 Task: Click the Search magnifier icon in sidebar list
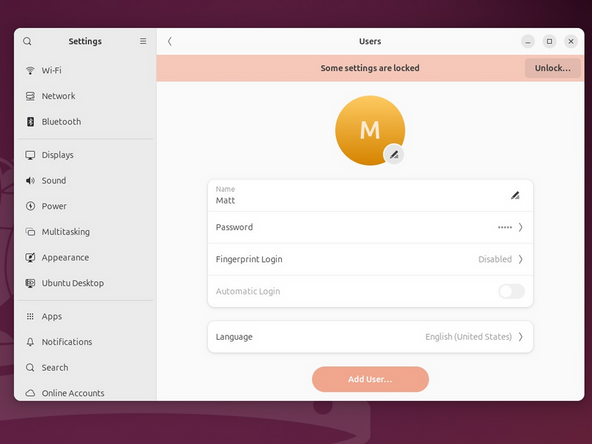(30, 367)
